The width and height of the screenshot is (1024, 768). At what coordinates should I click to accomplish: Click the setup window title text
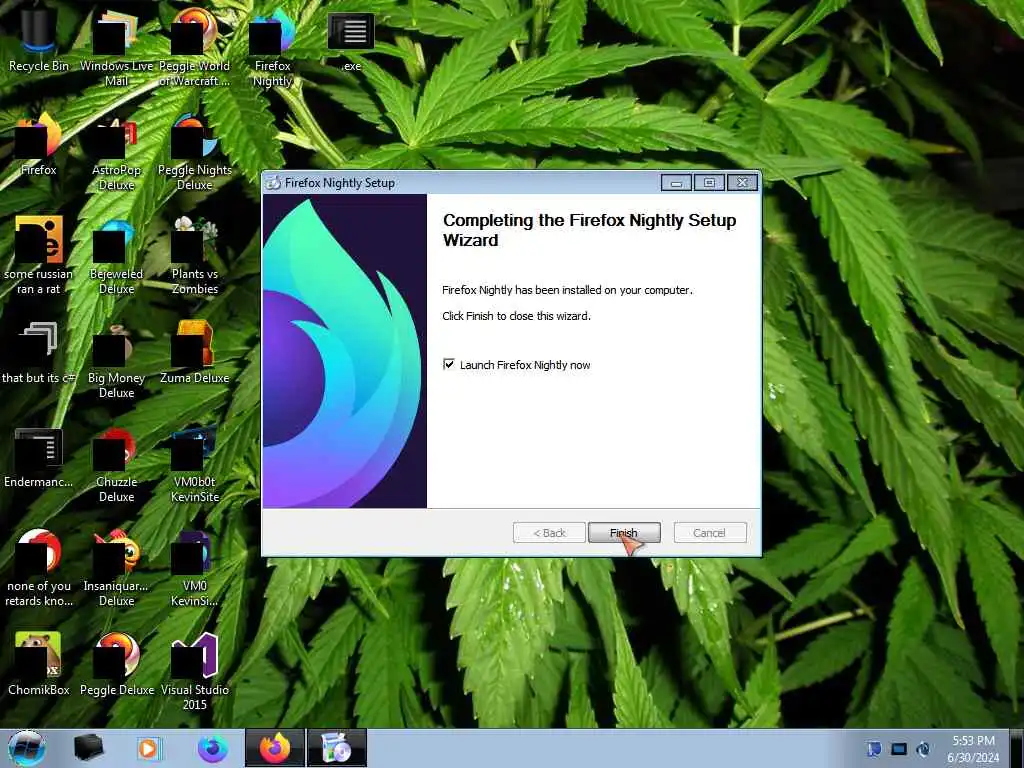point(340,183)
